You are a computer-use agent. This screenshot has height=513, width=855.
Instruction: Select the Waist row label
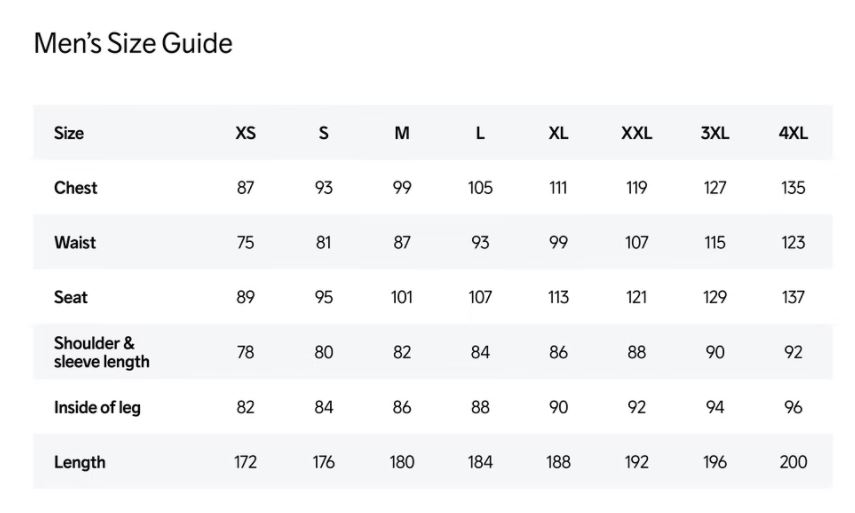75,243
